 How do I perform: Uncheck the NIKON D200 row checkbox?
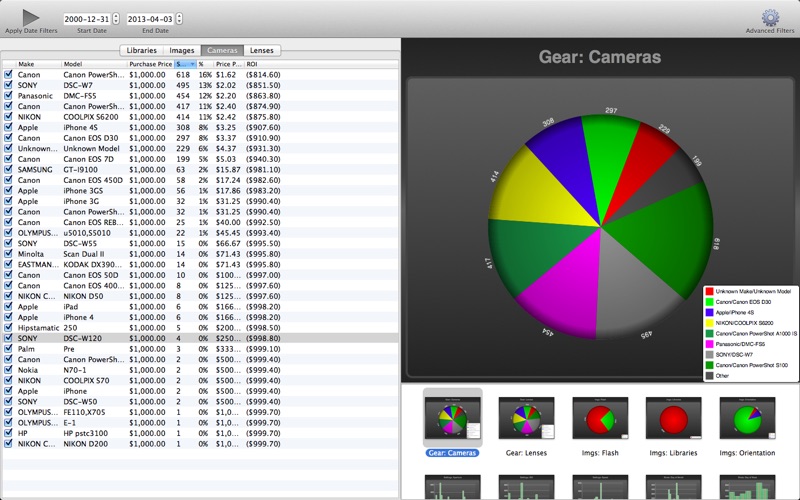point(8,443)
